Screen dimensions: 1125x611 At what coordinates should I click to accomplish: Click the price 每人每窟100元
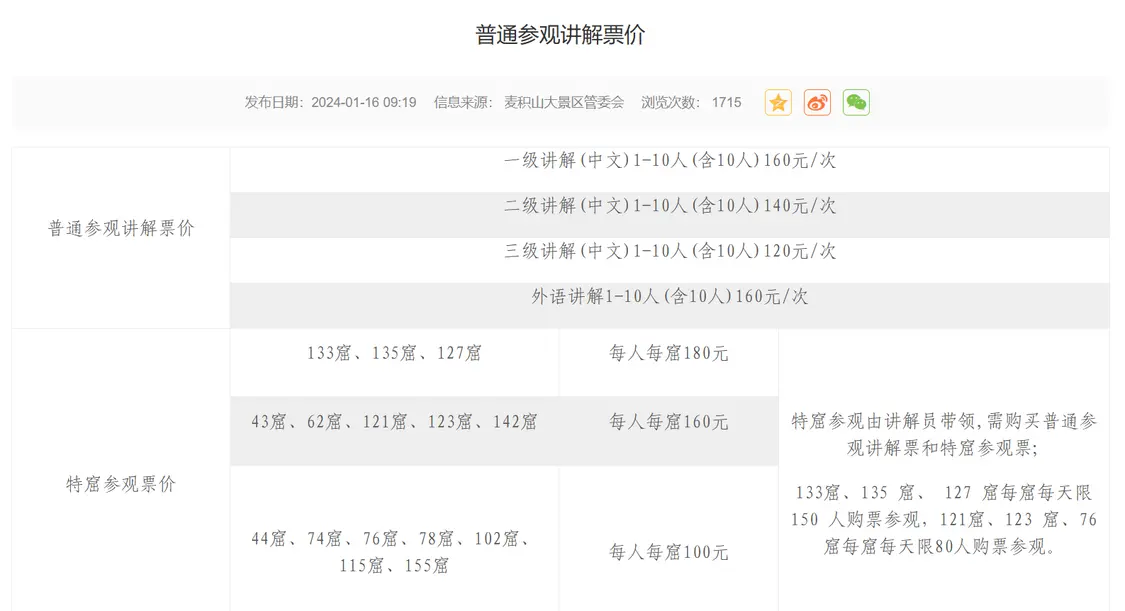click(669, 552)
